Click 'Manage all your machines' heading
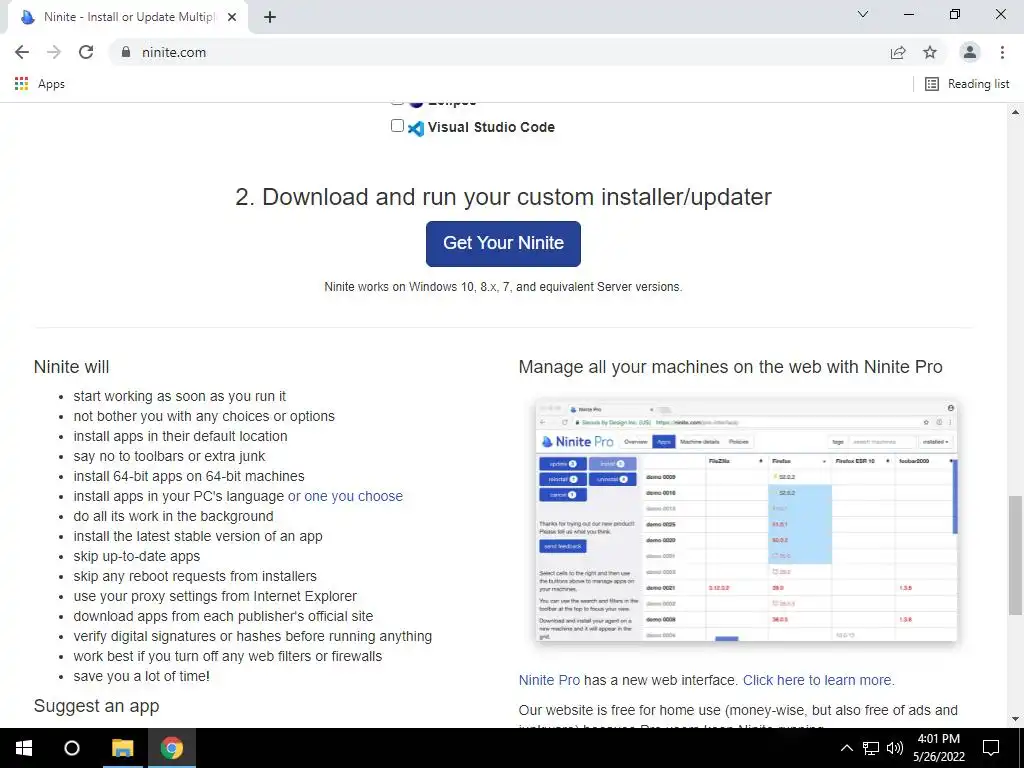 coord(730,366)
